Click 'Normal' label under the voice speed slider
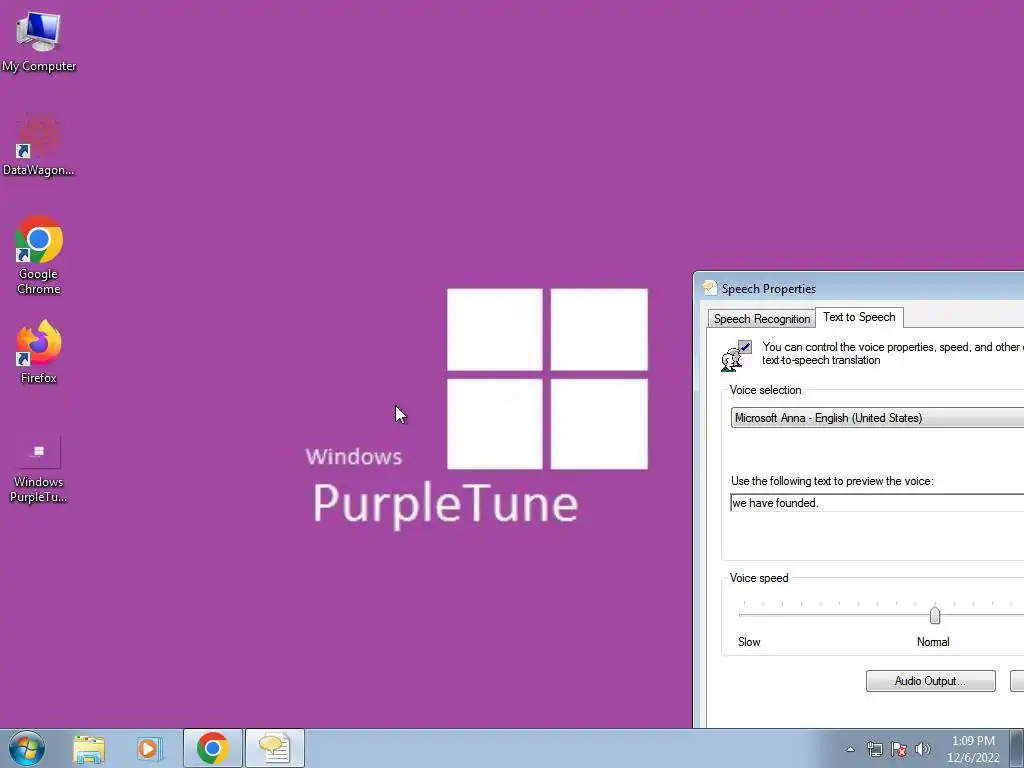 [933, 642]
